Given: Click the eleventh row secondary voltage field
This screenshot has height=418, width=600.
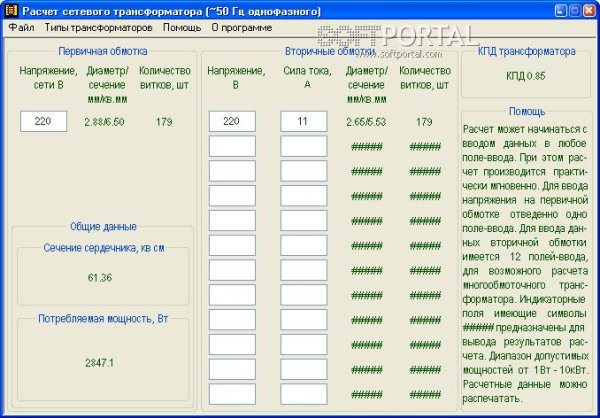Looking at the screenshot, I should click(x=232, y=369).
